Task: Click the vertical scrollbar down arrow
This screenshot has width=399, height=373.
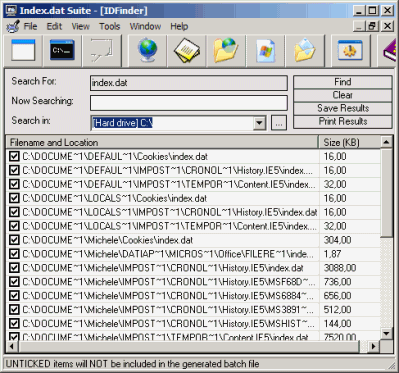Action: 386,333
